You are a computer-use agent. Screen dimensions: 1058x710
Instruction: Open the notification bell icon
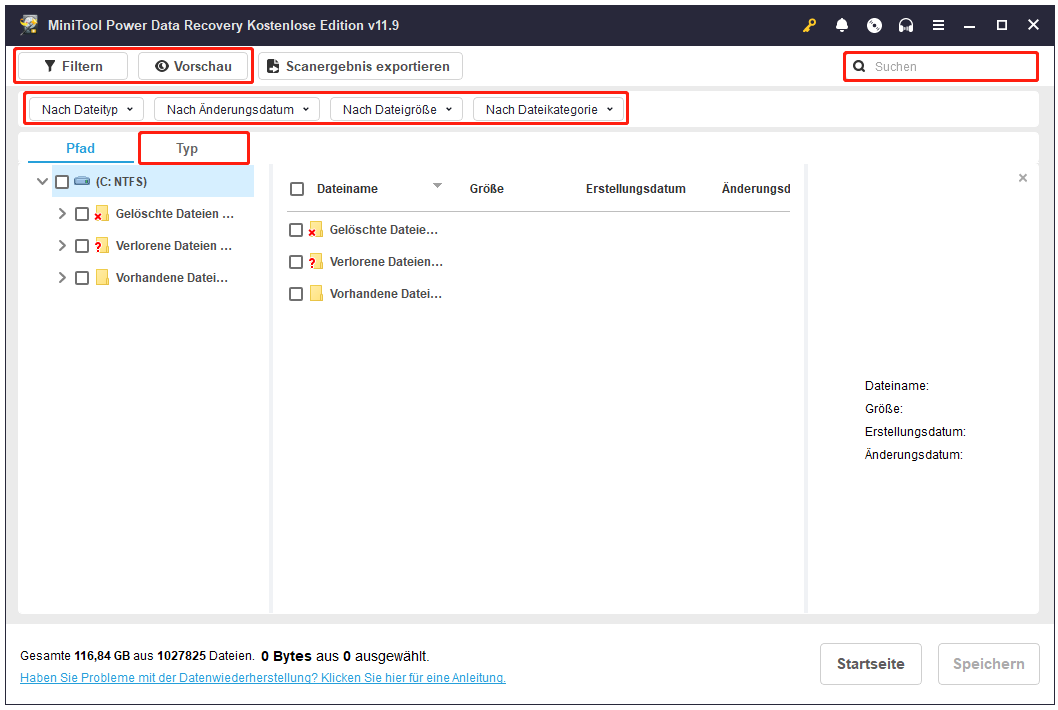[841, 26]
